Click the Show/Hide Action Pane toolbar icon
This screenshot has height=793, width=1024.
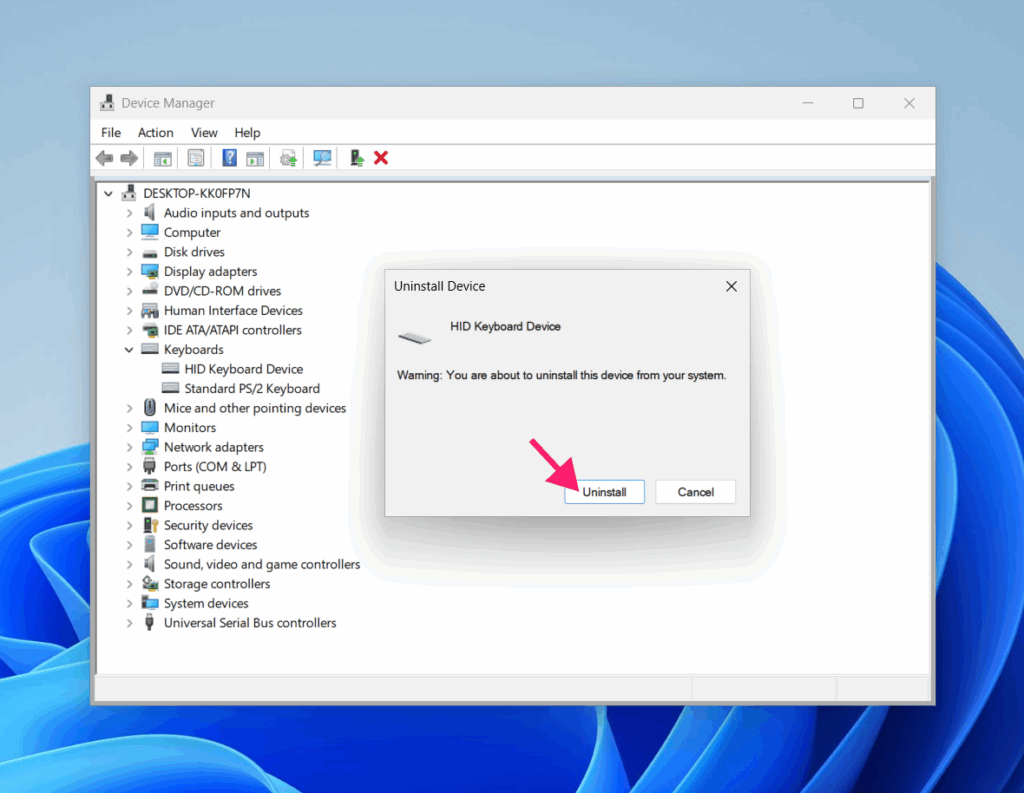point(255,158)
